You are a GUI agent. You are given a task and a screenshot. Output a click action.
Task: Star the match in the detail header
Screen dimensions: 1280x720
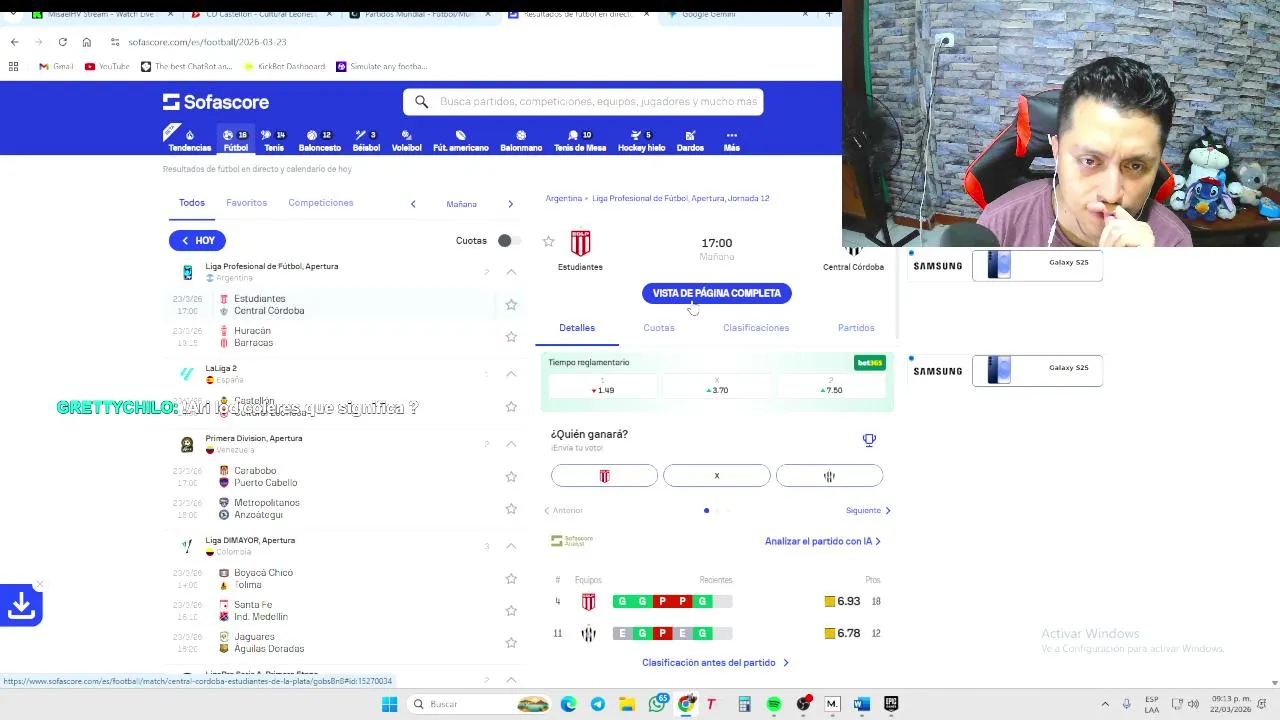[x=548, y=241]
